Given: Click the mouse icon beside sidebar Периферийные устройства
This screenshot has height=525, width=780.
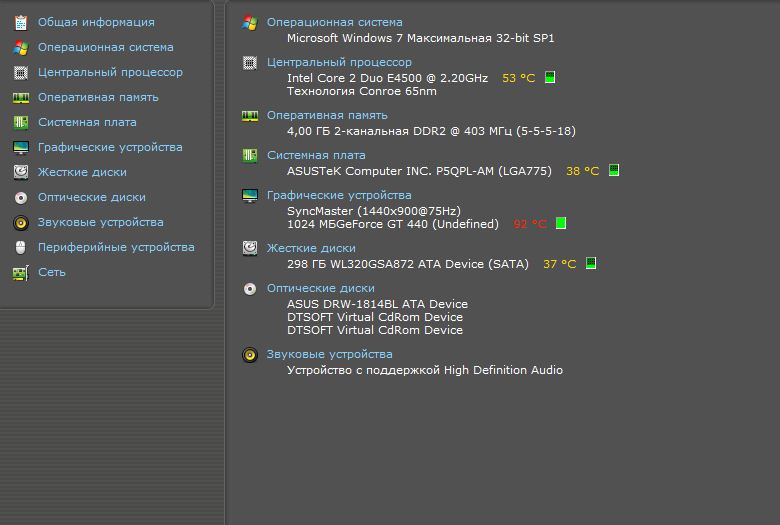Looking at the screenshot, I should coord(20,247).
